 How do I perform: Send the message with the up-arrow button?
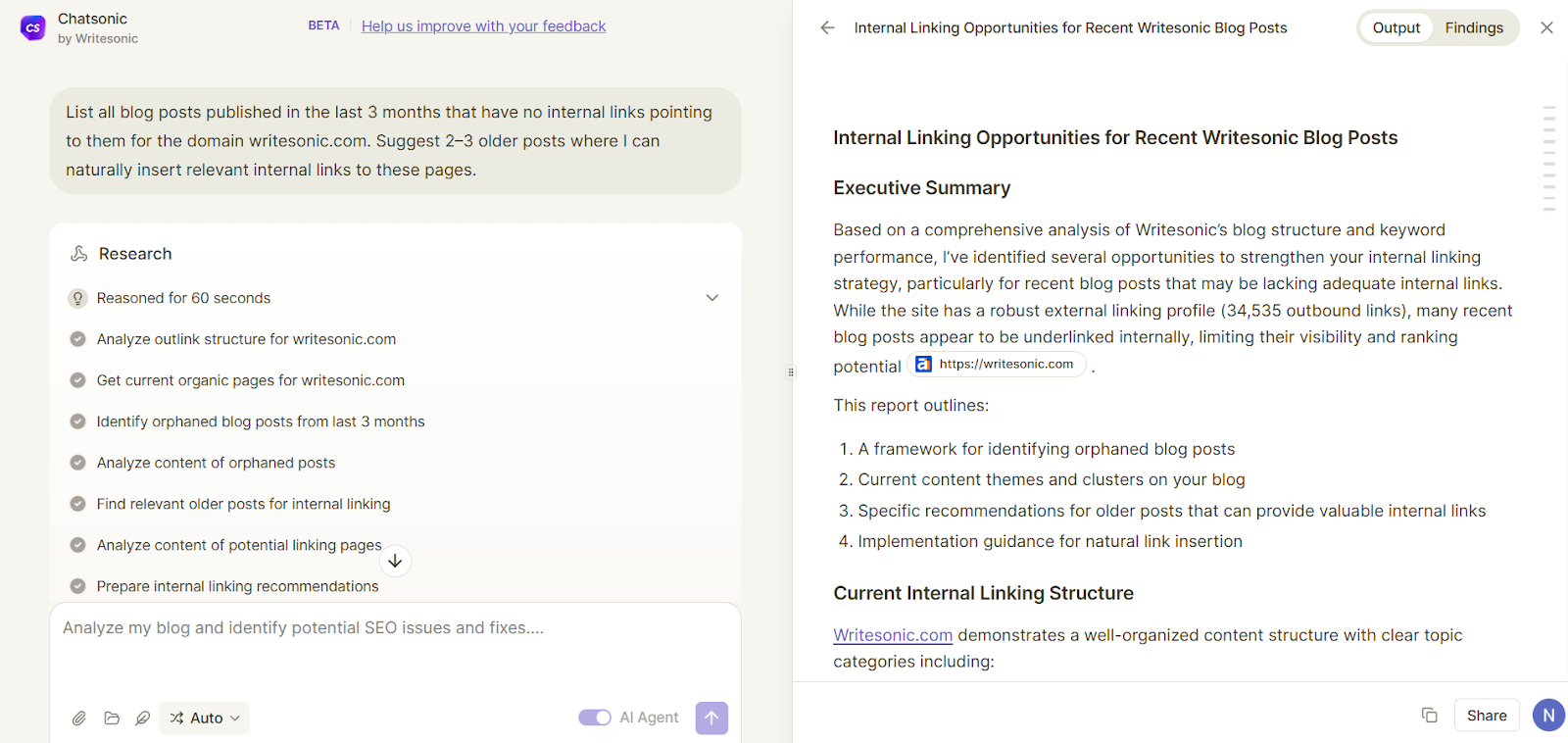click(x=711, y=718)
